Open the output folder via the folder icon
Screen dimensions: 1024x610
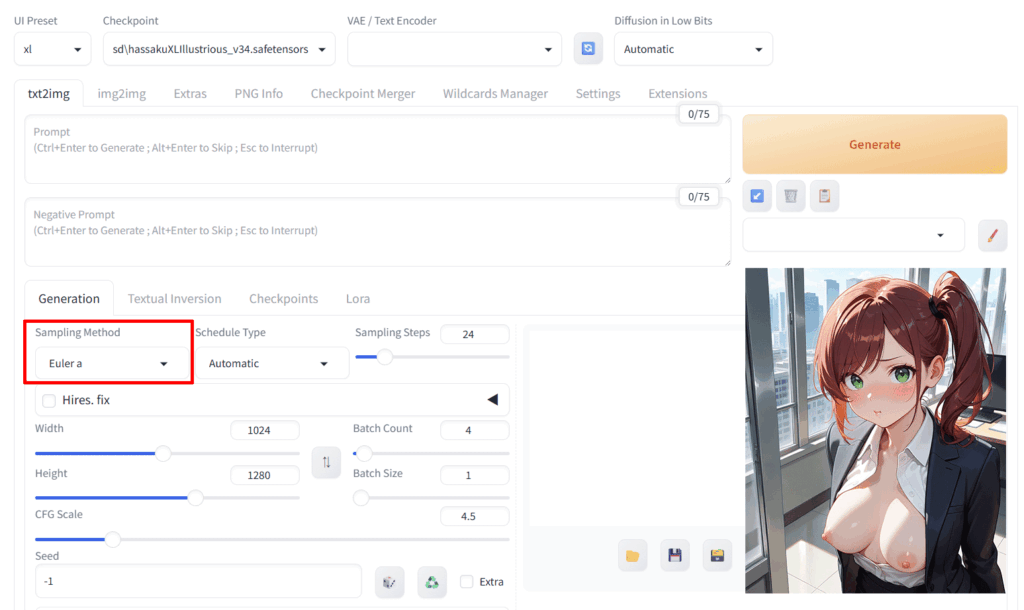[x=632, y=555]
